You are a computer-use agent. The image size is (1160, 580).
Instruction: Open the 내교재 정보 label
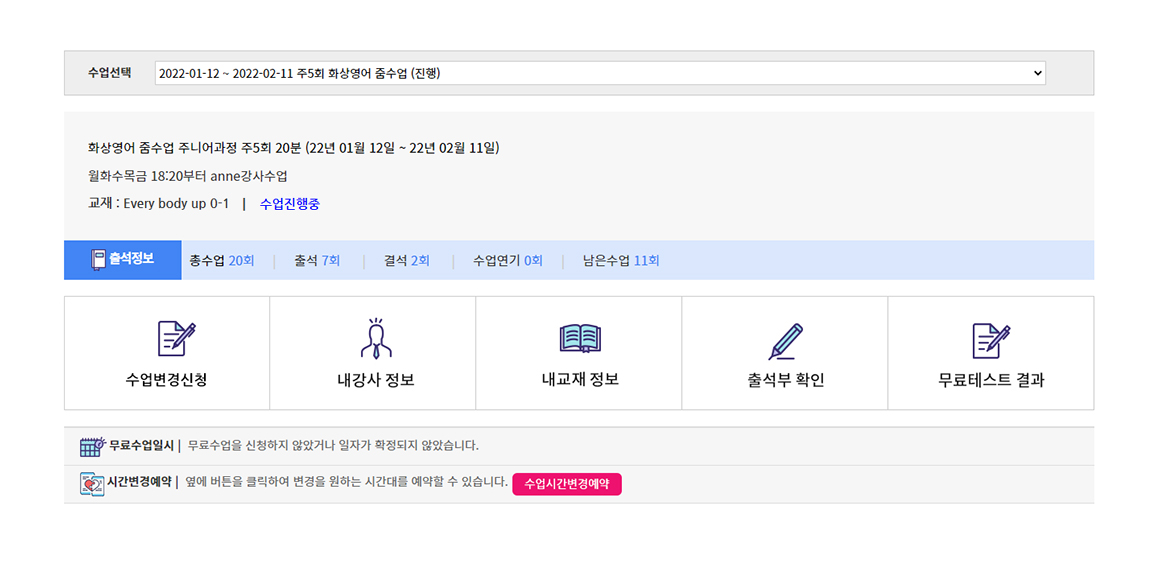tap(579, 380)
